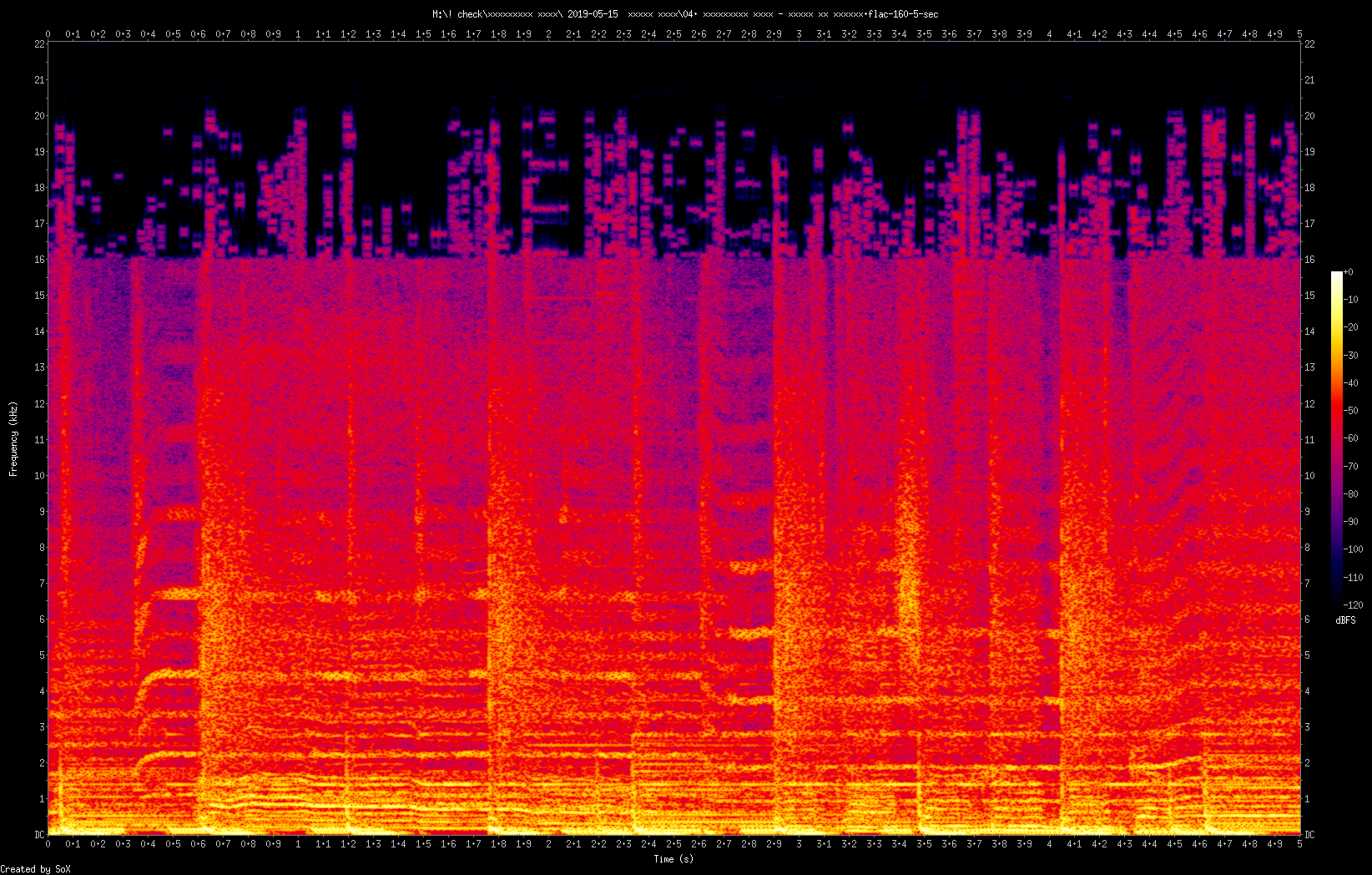Click the "-50" value on the color scale
Image resolution: width=1372 pixels, height=875 pixels.
(x=1351, y=411)
